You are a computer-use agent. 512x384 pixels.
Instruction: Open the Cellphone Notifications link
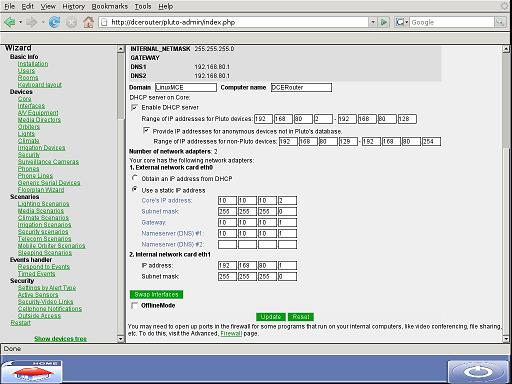click(49, 309)
